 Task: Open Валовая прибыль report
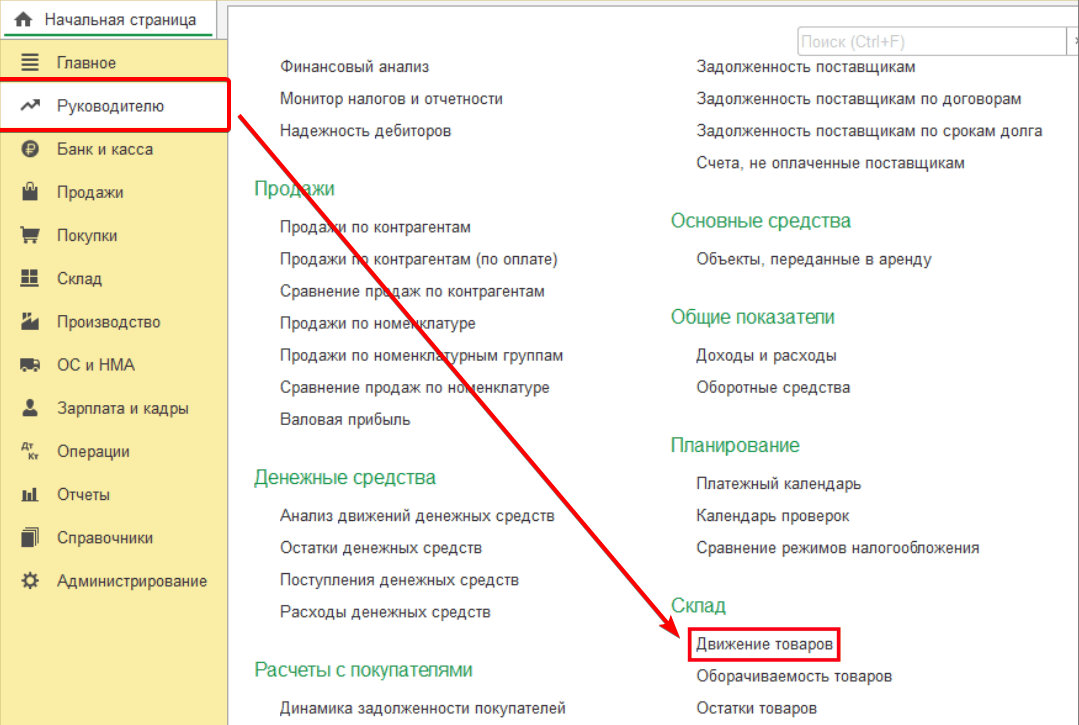tap(345, 420)
